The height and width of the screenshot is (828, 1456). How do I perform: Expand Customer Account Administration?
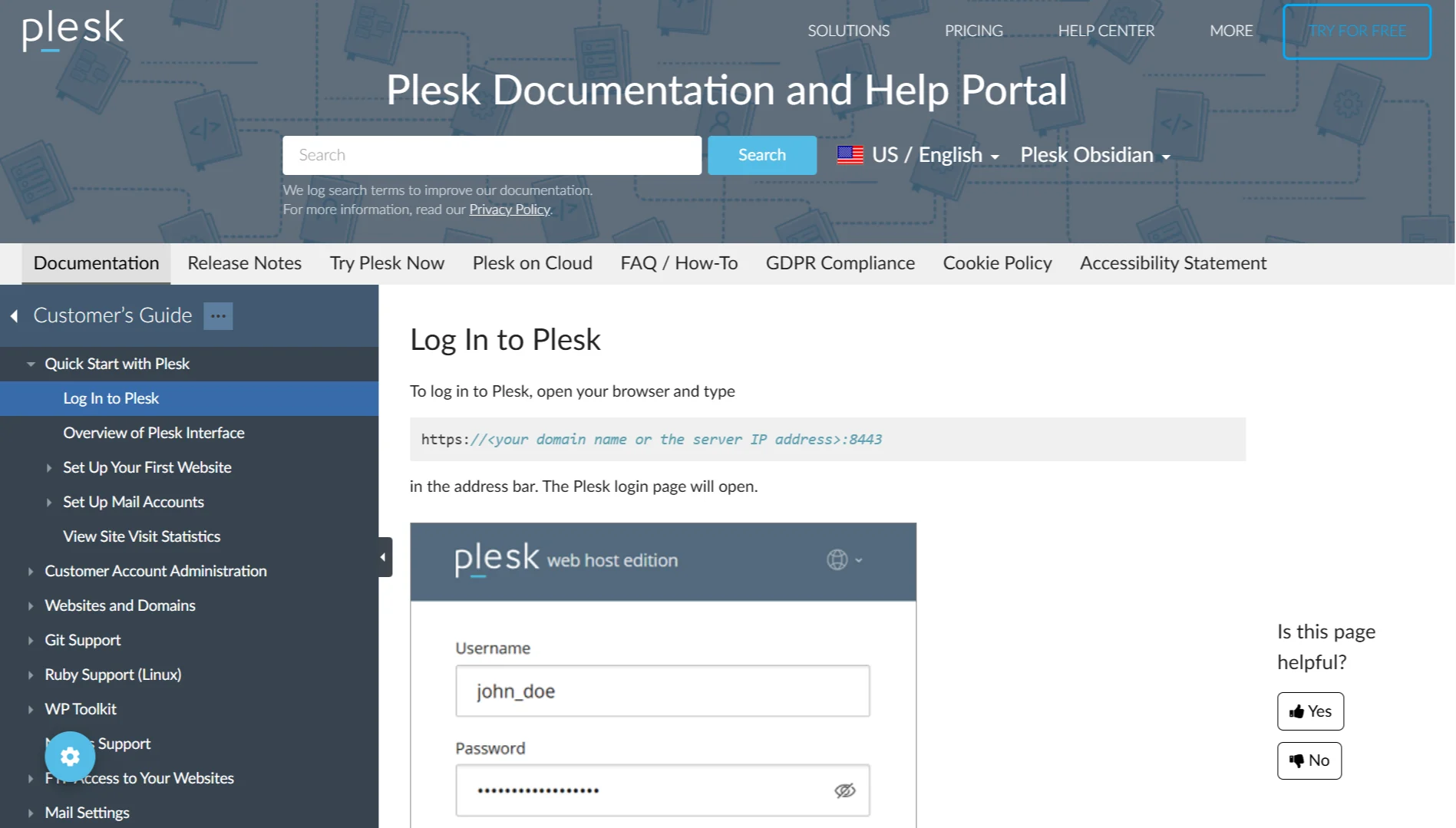pyautogui.click(x=31, y=571)
